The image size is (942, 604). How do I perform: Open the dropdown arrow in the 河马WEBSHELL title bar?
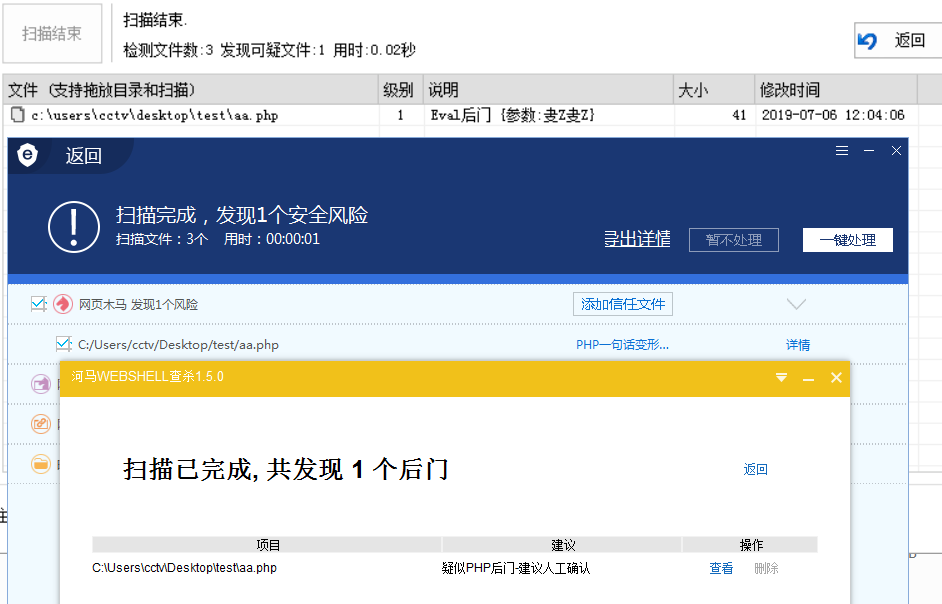(x=781, y=377)
